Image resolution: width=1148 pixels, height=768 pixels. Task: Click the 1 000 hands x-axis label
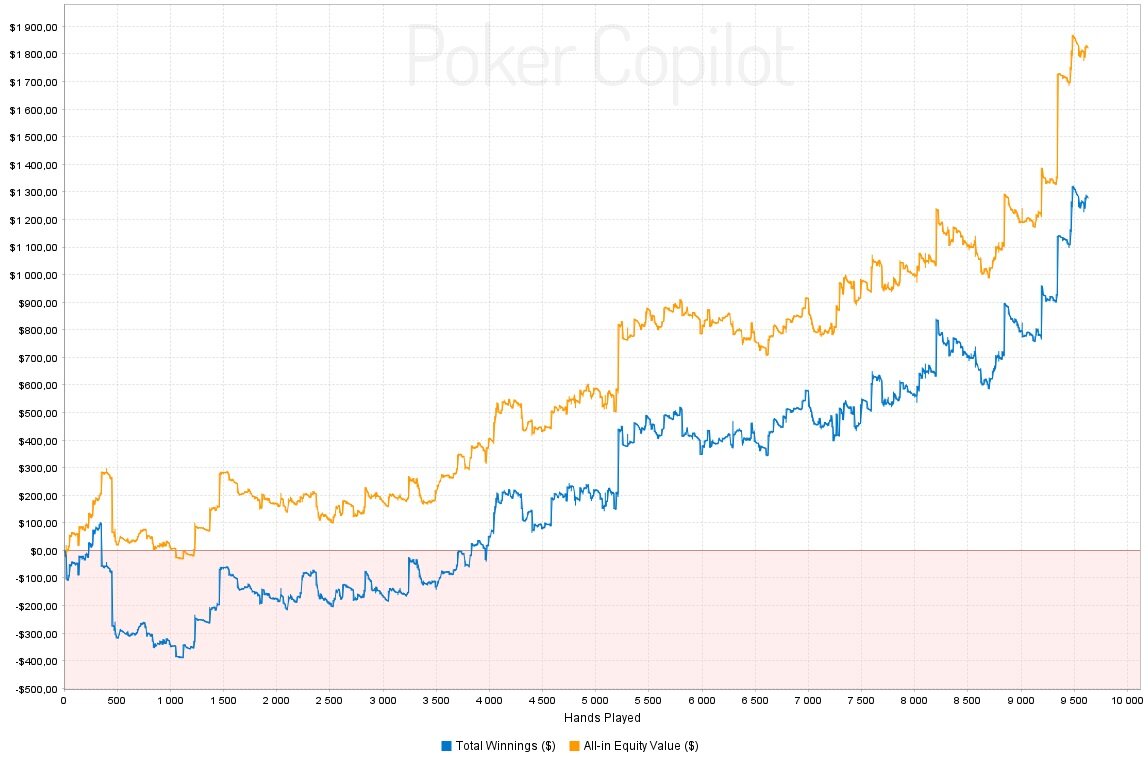[x=170, y=700]
